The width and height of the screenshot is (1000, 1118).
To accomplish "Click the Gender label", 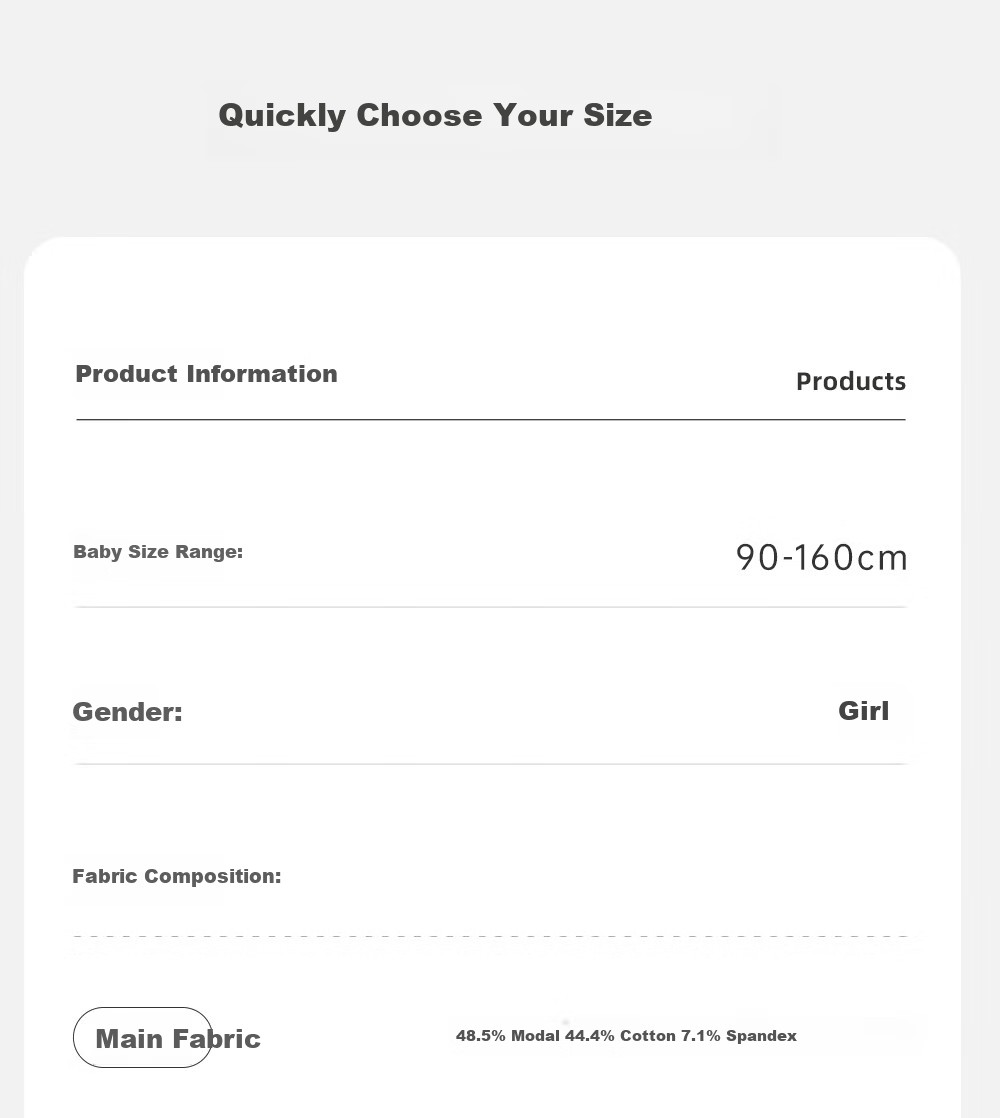I will tap(128, 712).
